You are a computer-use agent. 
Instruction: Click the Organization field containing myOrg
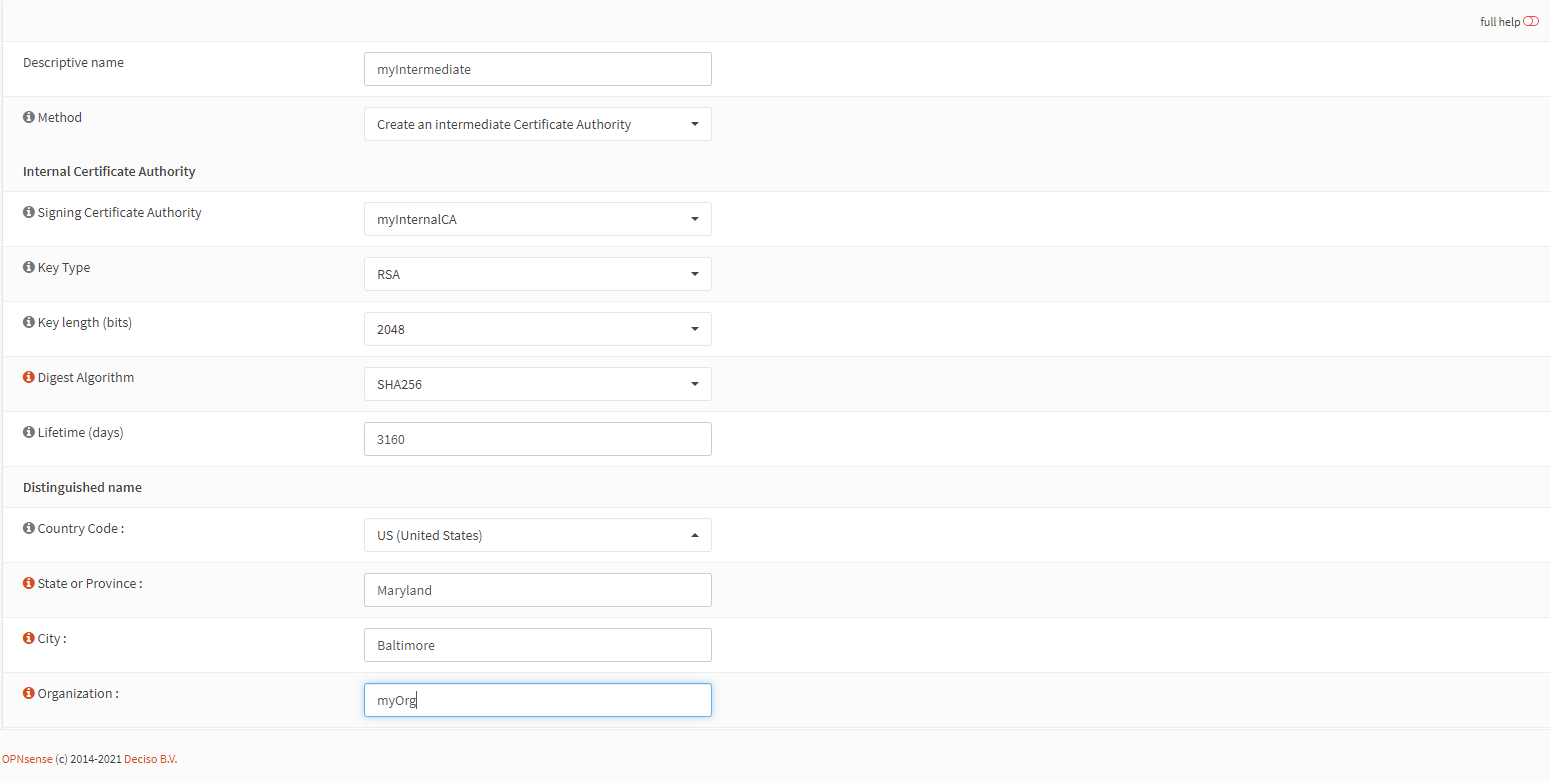point(538,700)
